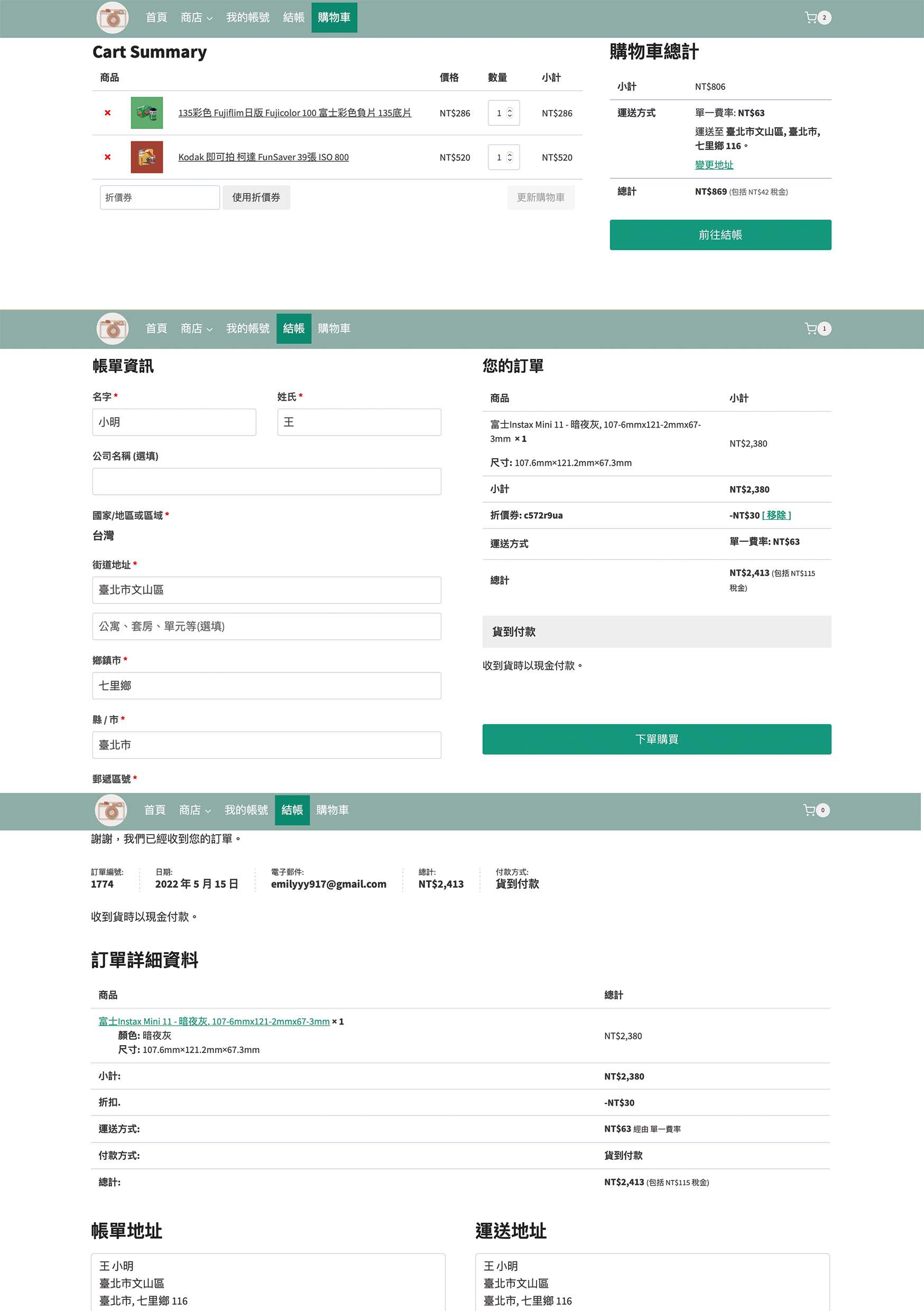Screen dimensions: 924x1311
Task: Click the 變更地址 change address link
Action: click(x=713, y=165)
